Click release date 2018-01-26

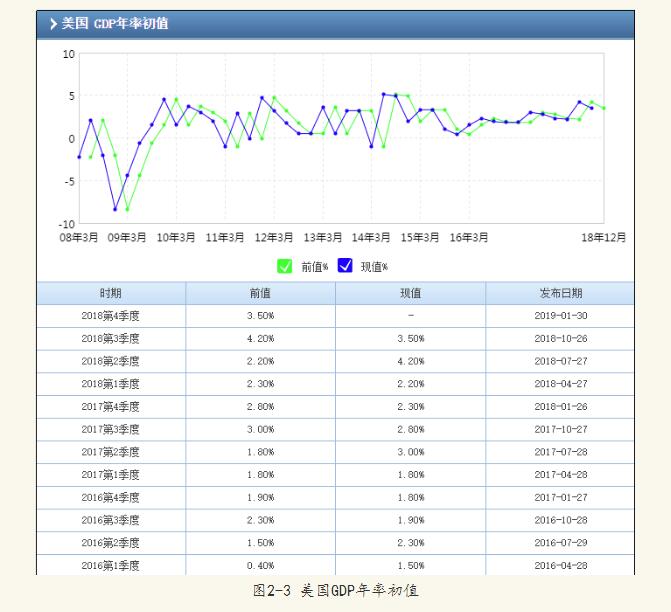[561, 407]
